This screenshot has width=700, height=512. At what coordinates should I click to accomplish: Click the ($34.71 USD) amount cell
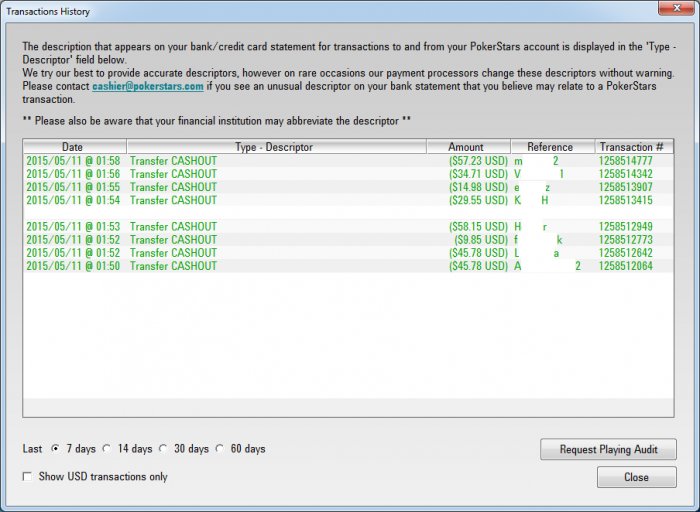click(478, 174)
